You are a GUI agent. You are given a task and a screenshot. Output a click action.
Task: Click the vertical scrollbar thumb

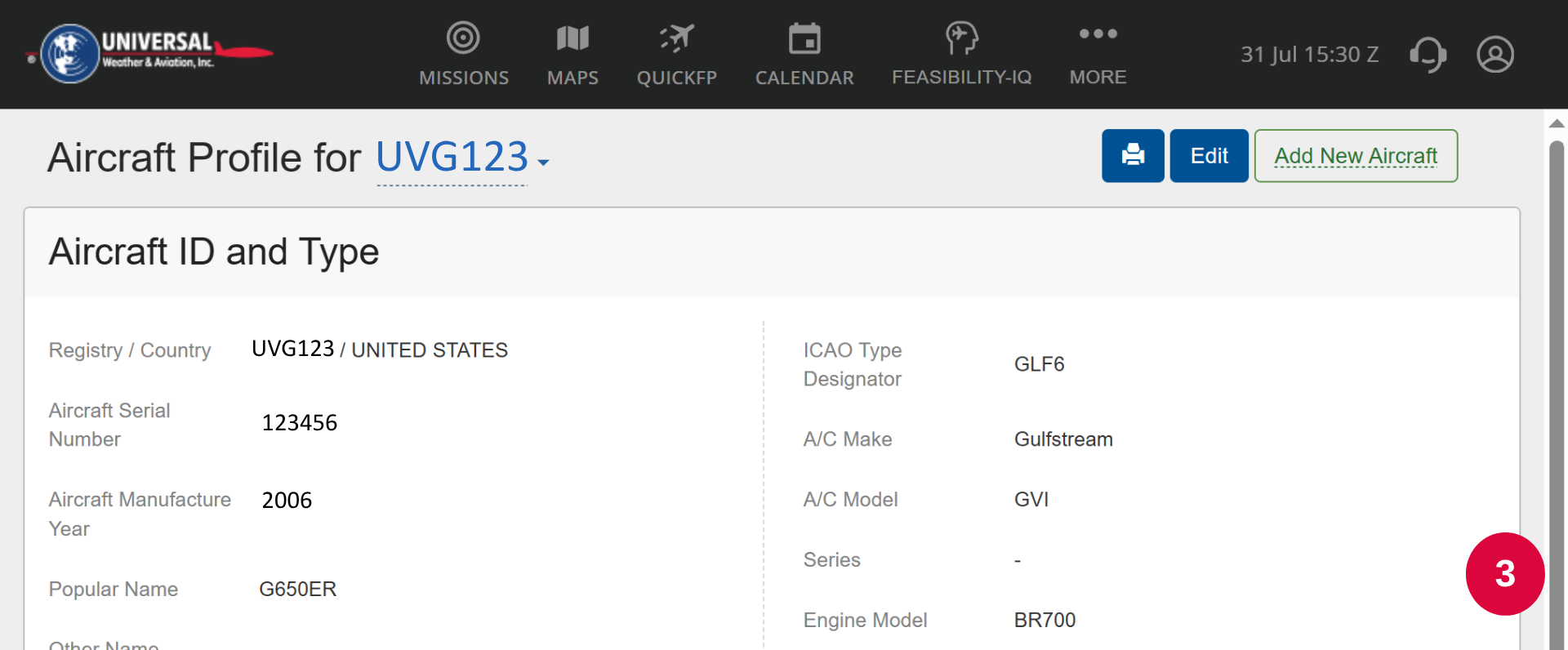pos(1557,395)
